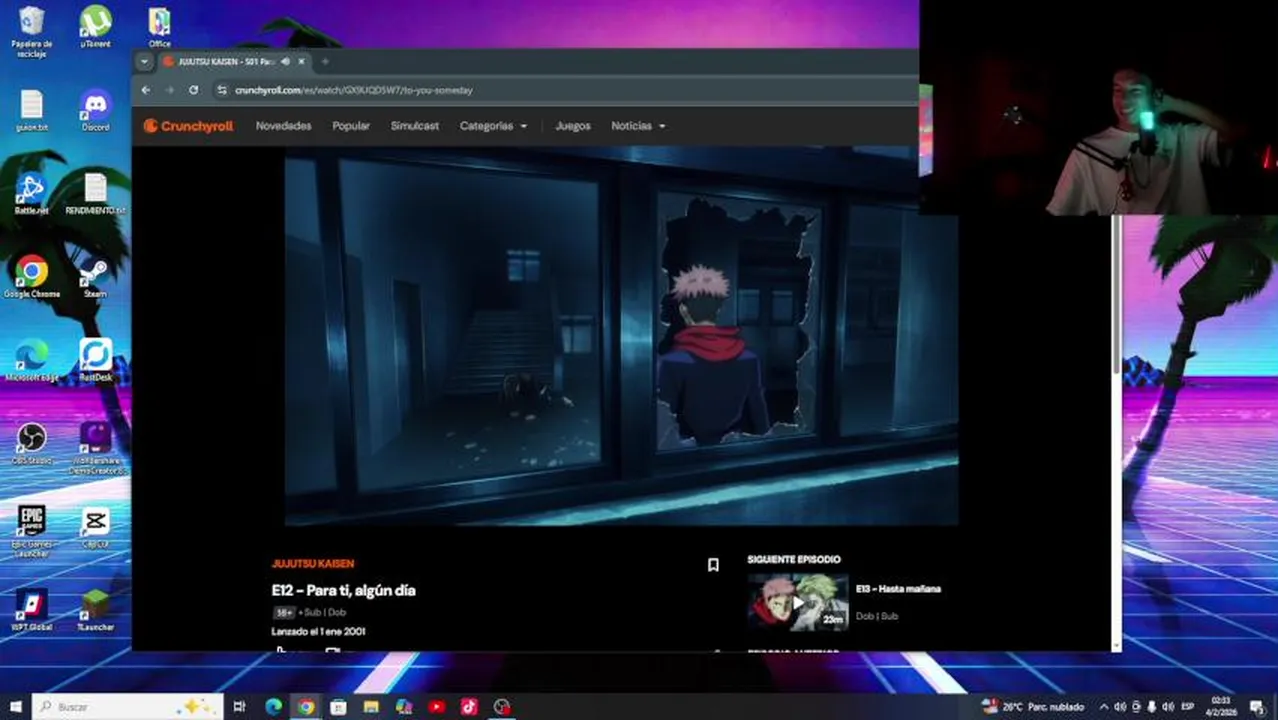The image size is (1278, 720).
Task: Open the clock and date panel
Action: pyautogui.click(x=1221, y=707)
